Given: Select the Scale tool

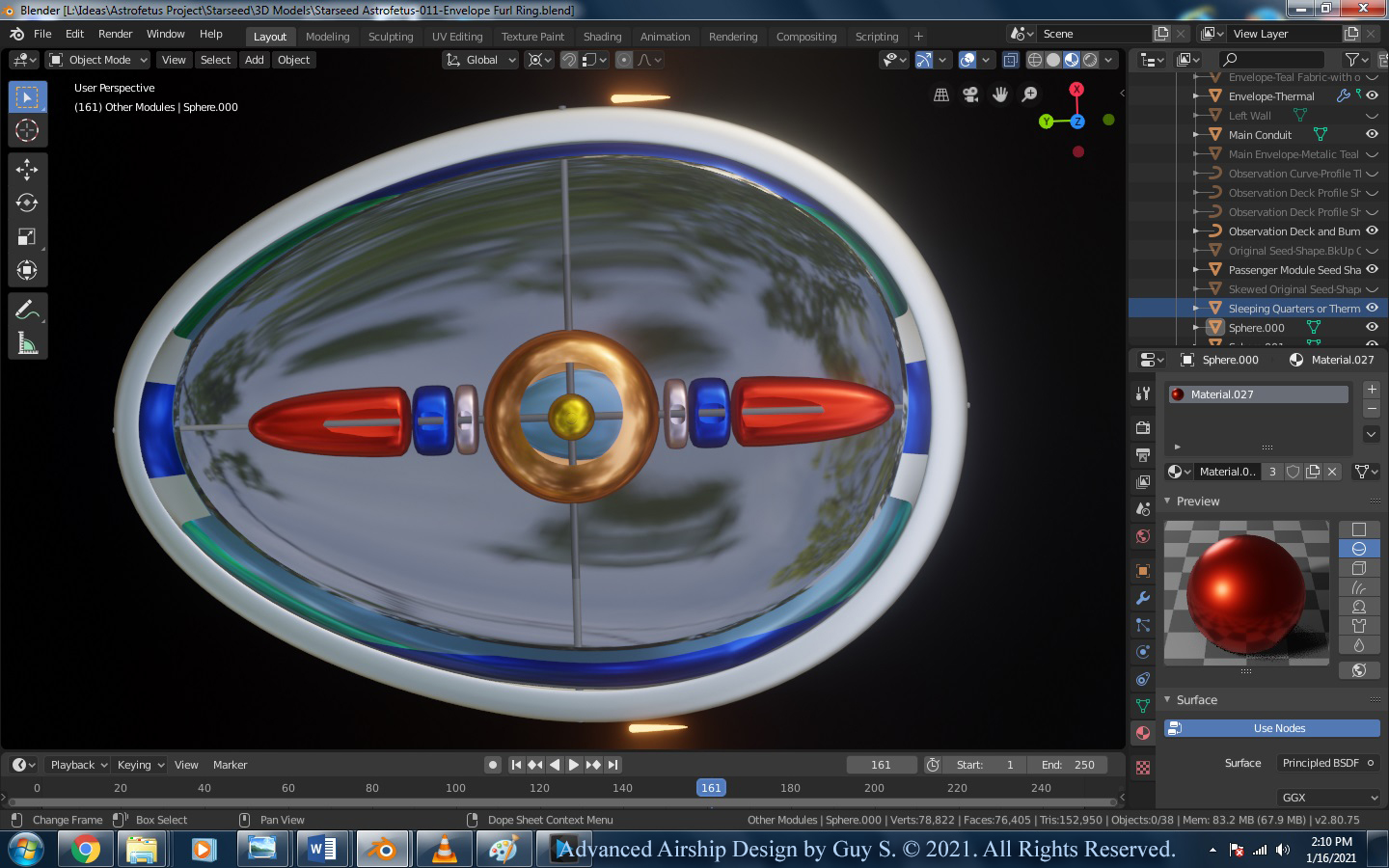Looking at the screenshot, I should tap(27, 236).
